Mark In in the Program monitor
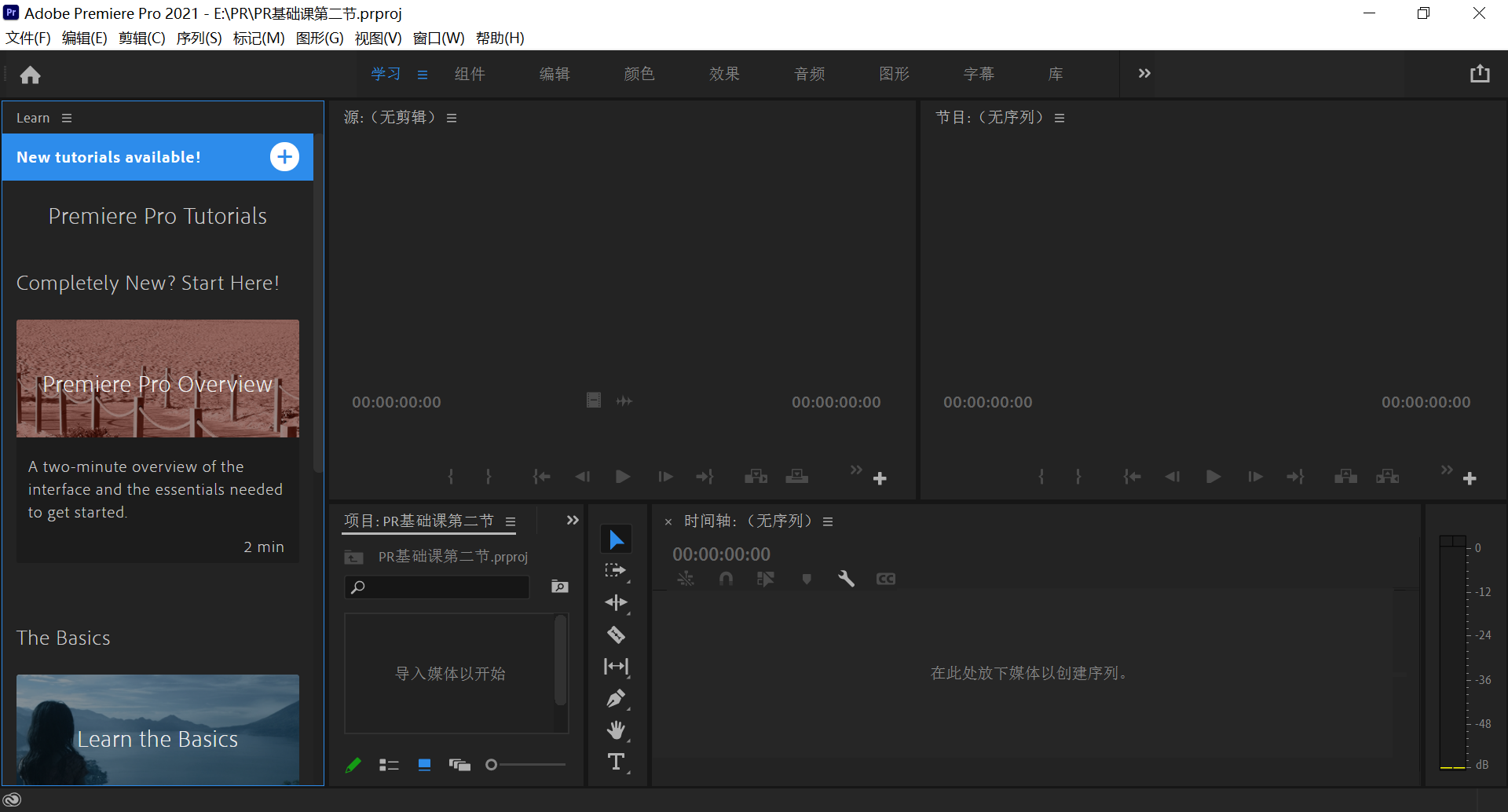Screen dimensions: 1508x812 1041,477
